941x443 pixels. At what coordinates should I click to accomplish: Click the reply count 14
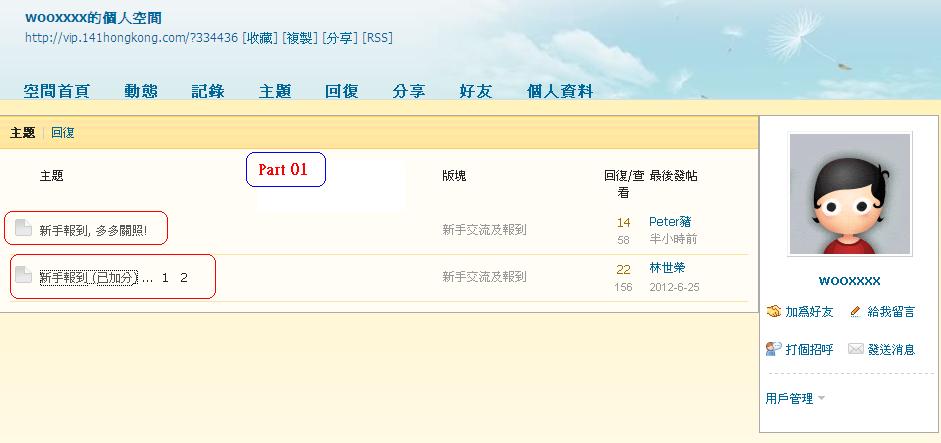point(624,223)
